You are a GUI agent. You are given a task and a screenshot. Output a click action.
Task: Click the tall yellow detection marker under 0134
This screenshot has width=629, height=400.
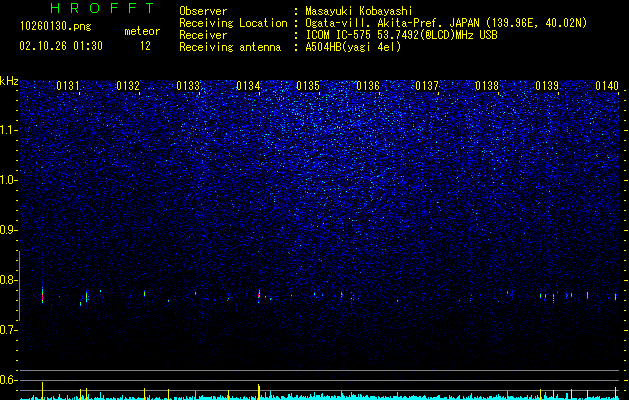pyautogui.click(x=259, y=392)
